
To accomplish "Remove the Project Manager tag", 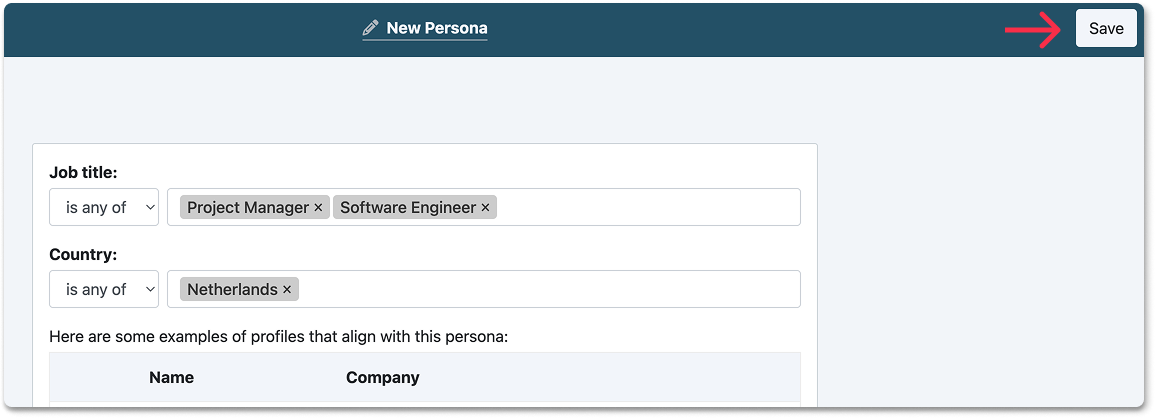I will click(318, 208).
